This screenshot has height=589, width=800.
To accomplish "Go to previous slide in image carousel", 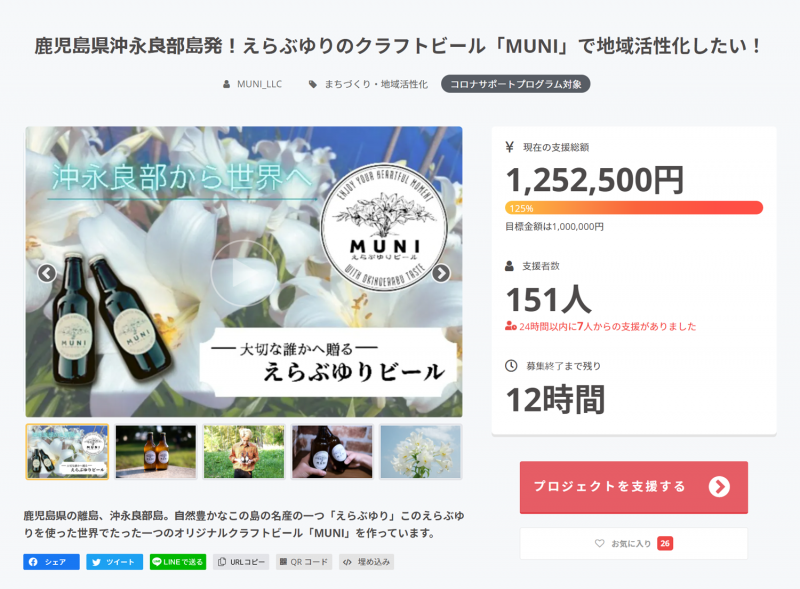I will 47,273.
